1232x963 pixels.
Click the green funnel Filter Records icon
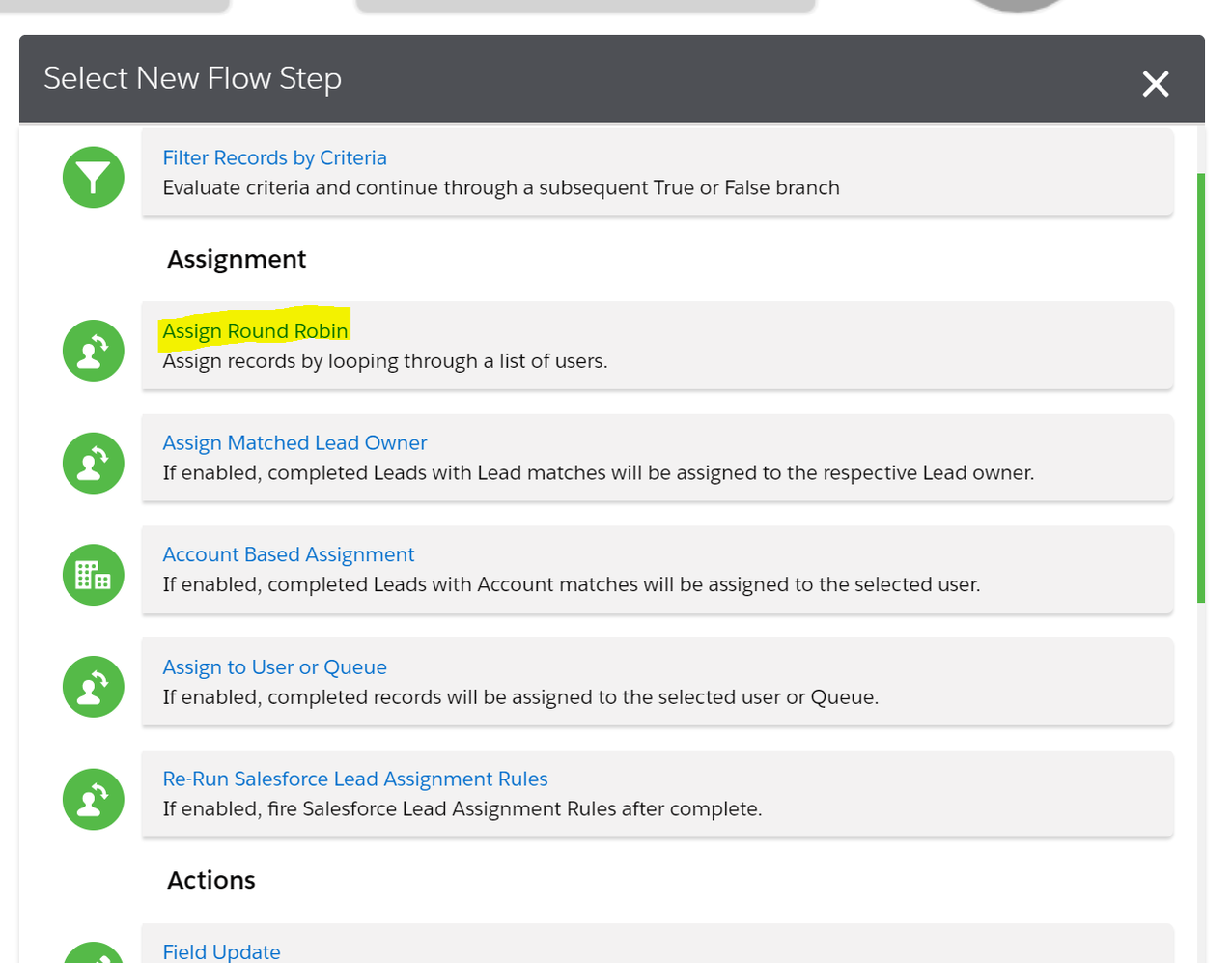pyautogui.click(x=94, y=178)
